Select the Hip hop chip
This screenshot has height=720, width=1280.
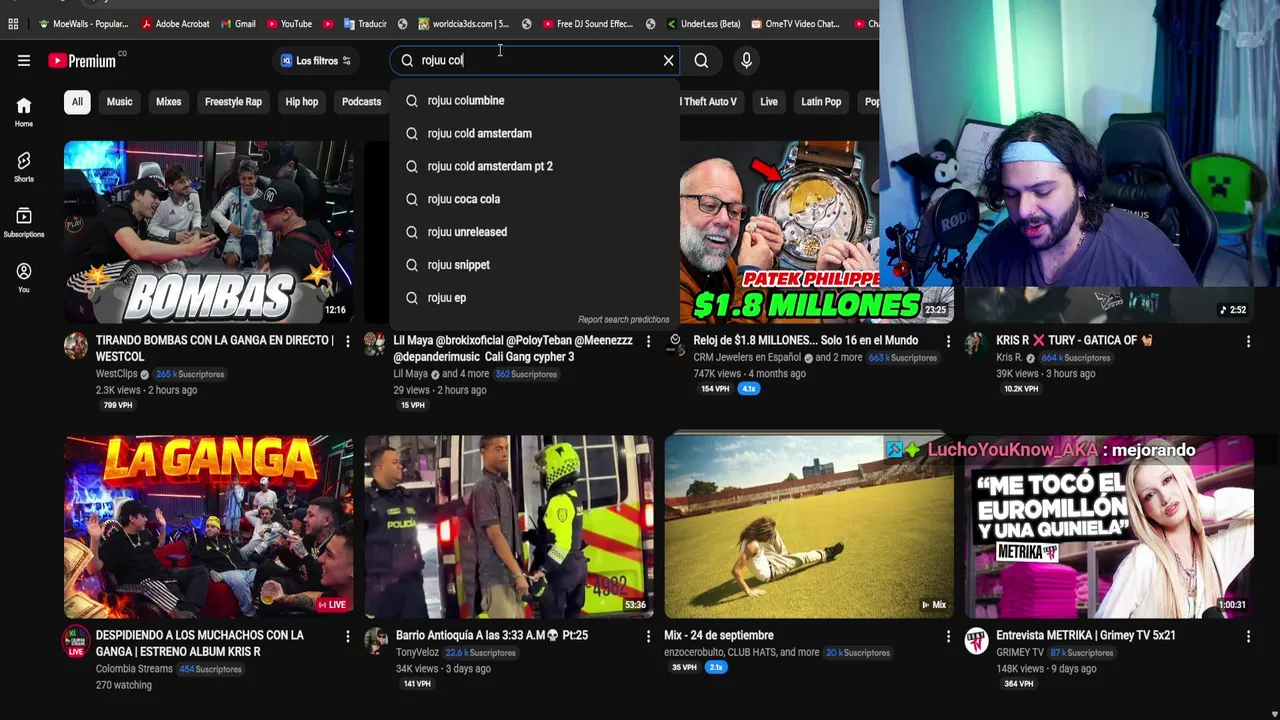[x=301, y=101]
